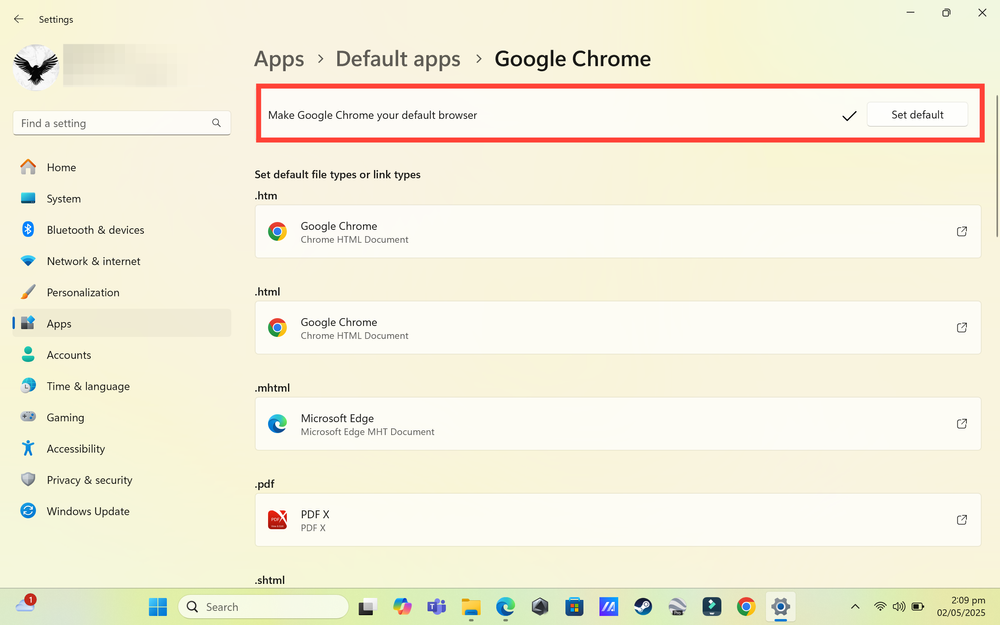The image size is (1000, 625).
Task: Open Steam from the taskbar
Action: point(643,607)
